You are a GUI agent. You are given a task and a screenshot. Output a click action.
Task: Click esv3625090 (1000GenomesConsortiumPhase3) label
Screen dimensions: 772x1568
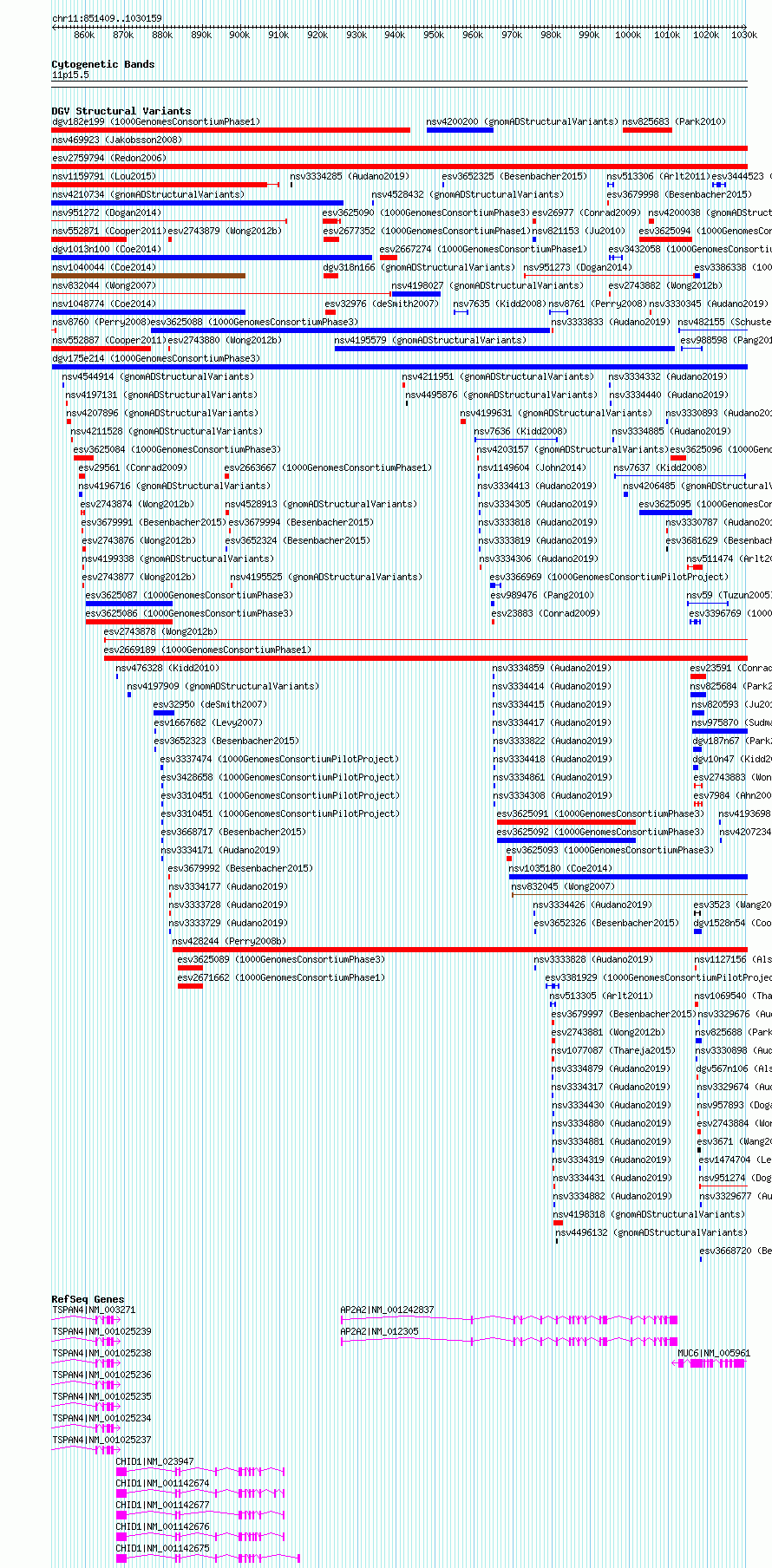426,212
